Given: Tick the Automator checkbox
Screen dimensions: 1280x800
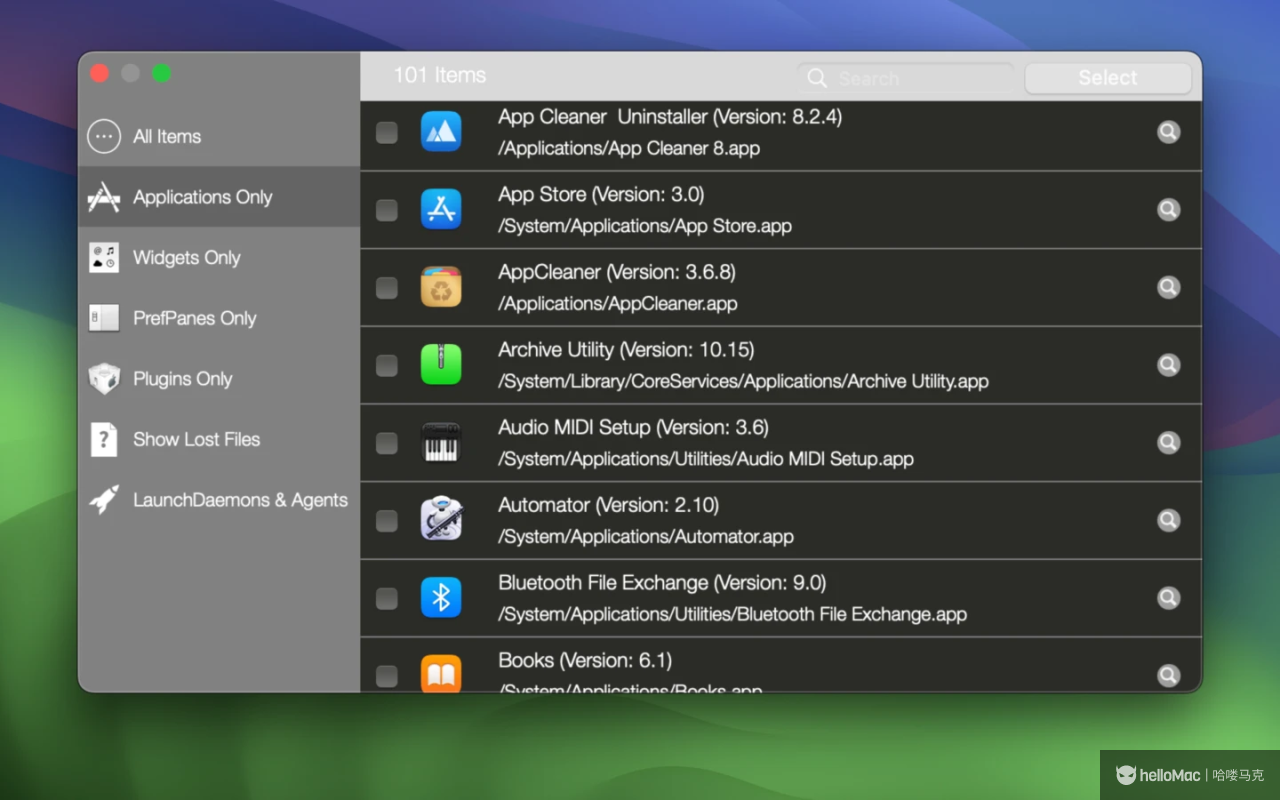Looking at the screenshot, I should pyautogui.click(x=386, y=520).
